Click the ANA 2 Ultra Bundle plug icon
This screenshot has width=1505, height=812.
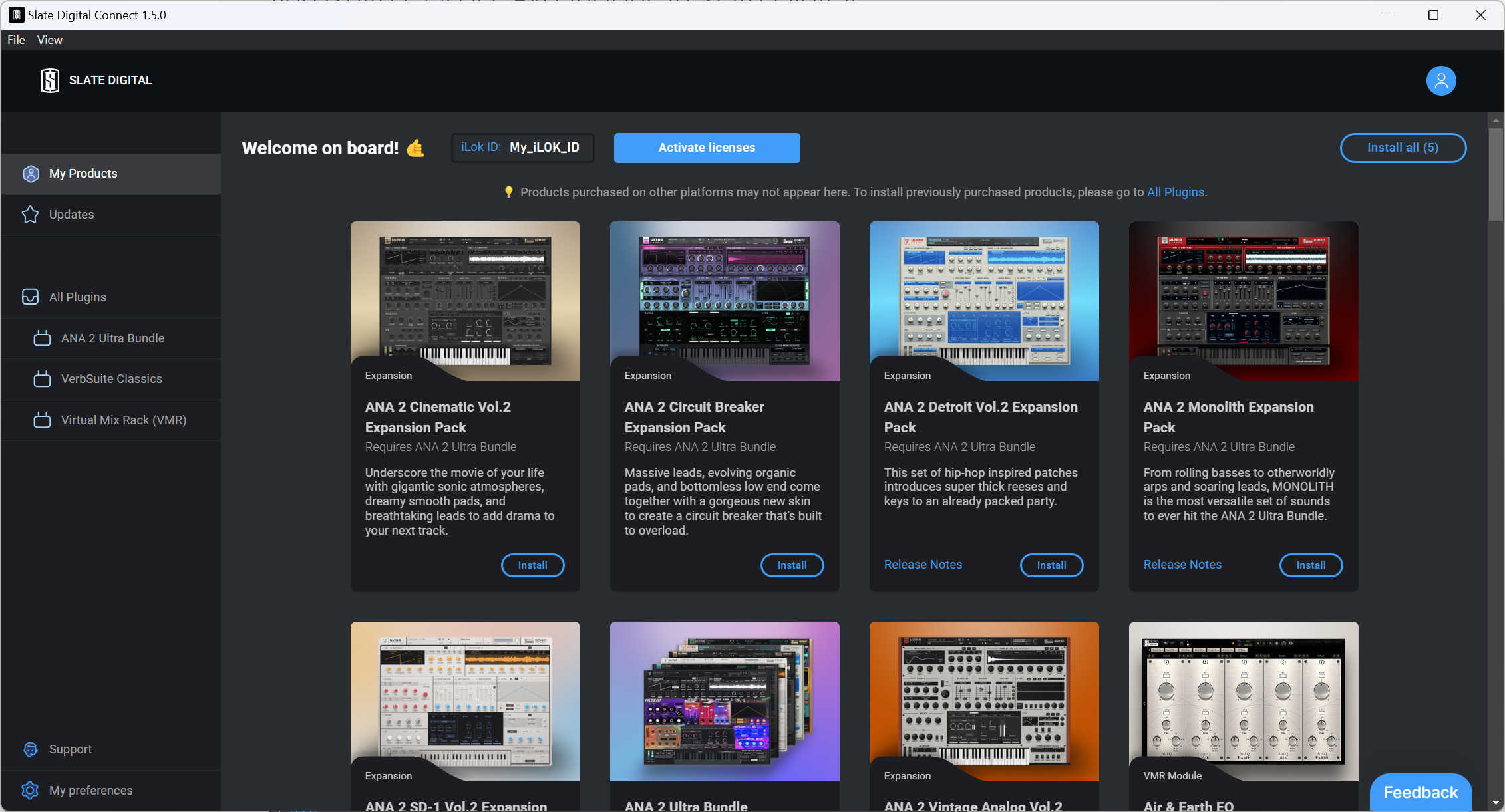point(43,338)
